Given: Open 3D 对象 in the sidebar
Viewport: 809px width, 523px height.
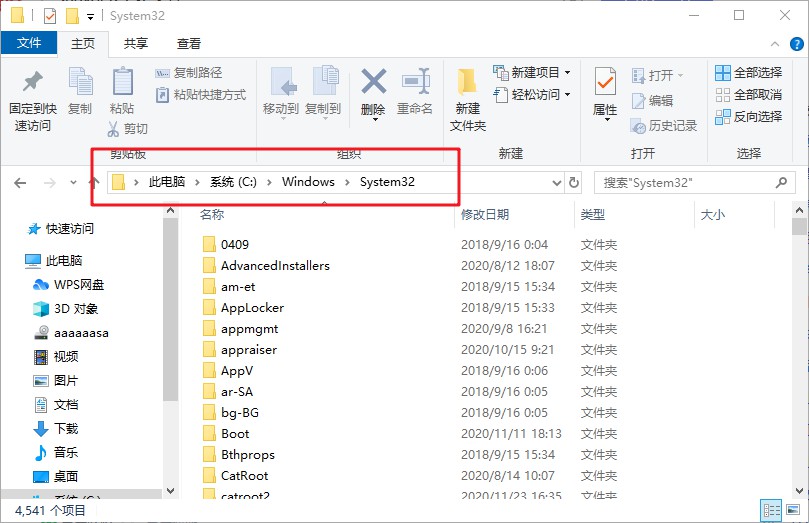Looking at the screenshot, I should (66, 308).
